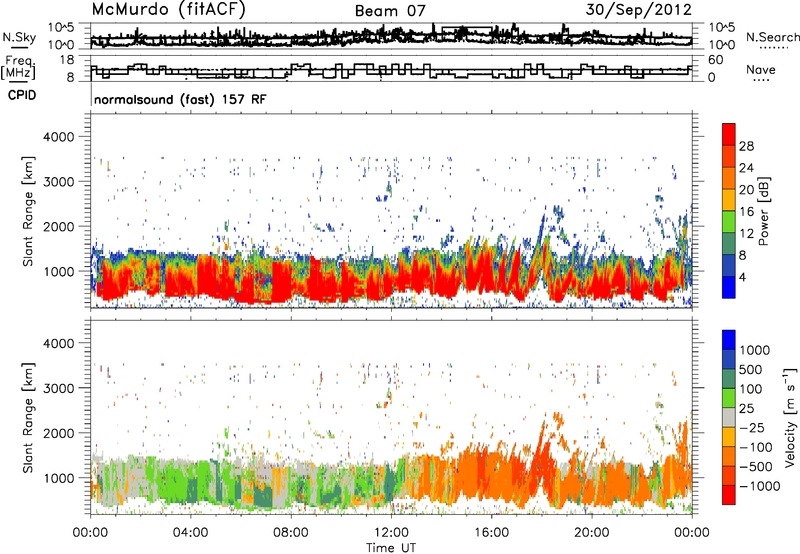
Task: Click the 'Time UT' axis title
Action: pos(391,548)
